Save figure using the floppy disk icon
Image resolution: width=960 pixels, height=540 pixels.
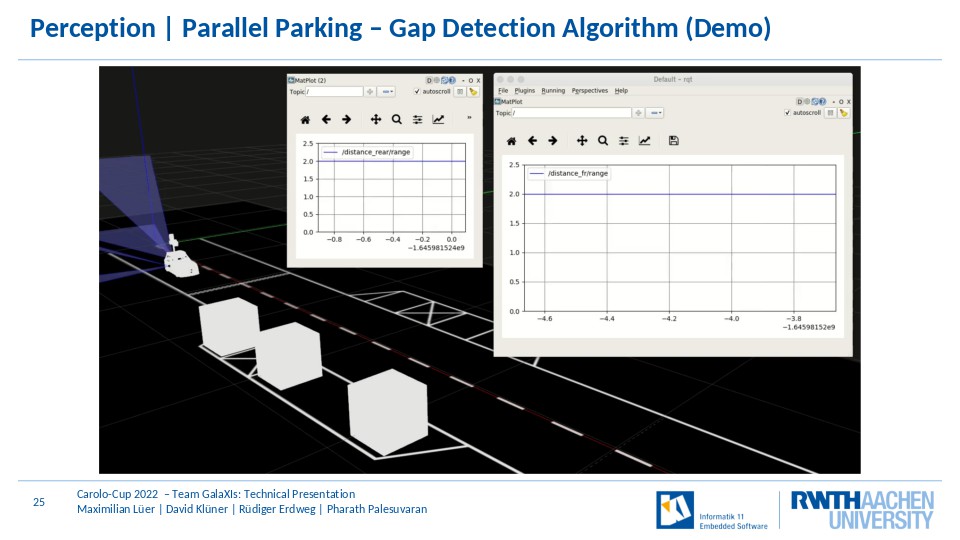click(x=673, y=141)
